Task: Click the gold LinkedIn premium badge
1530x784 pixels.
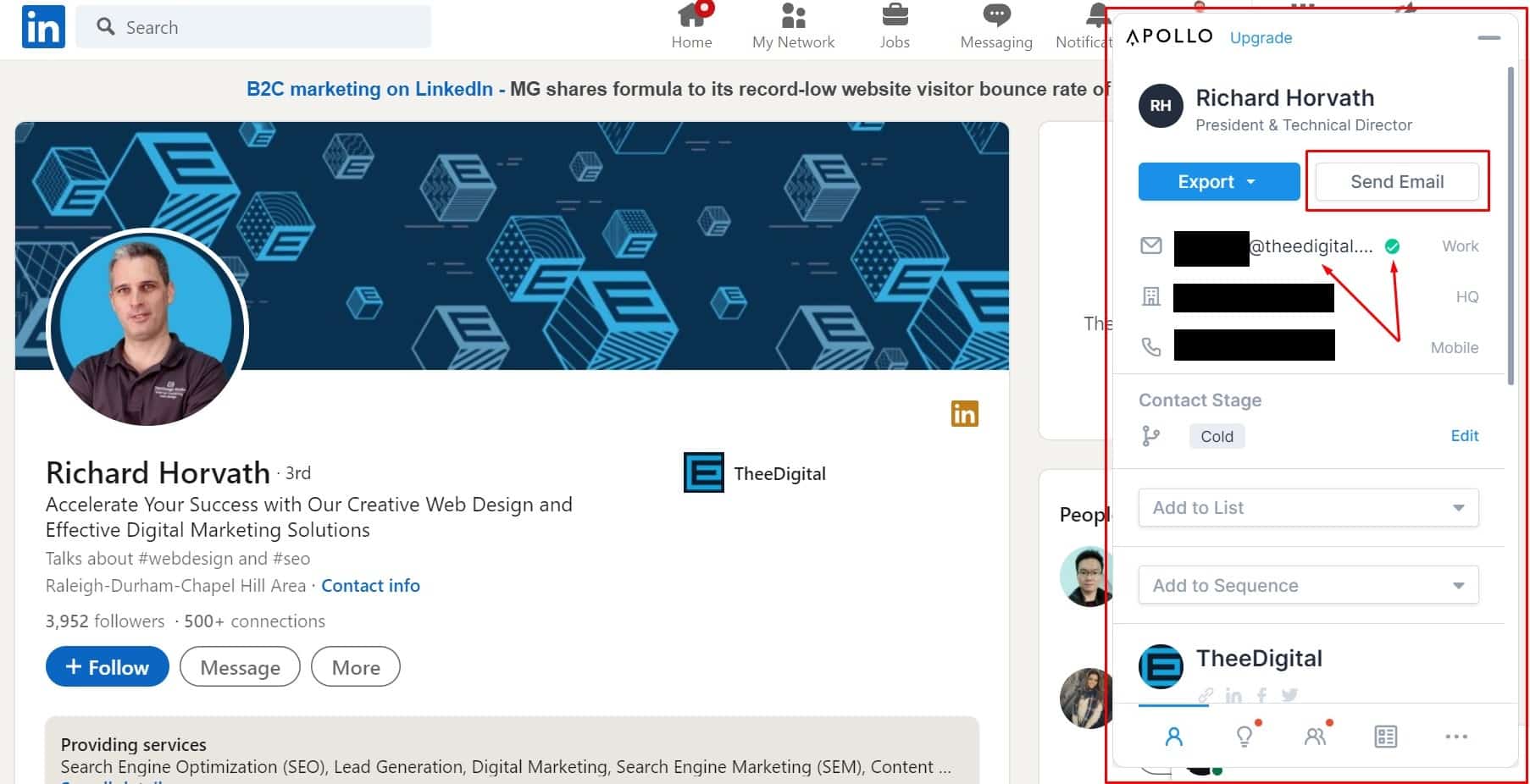Action: (x=964, y=413)
